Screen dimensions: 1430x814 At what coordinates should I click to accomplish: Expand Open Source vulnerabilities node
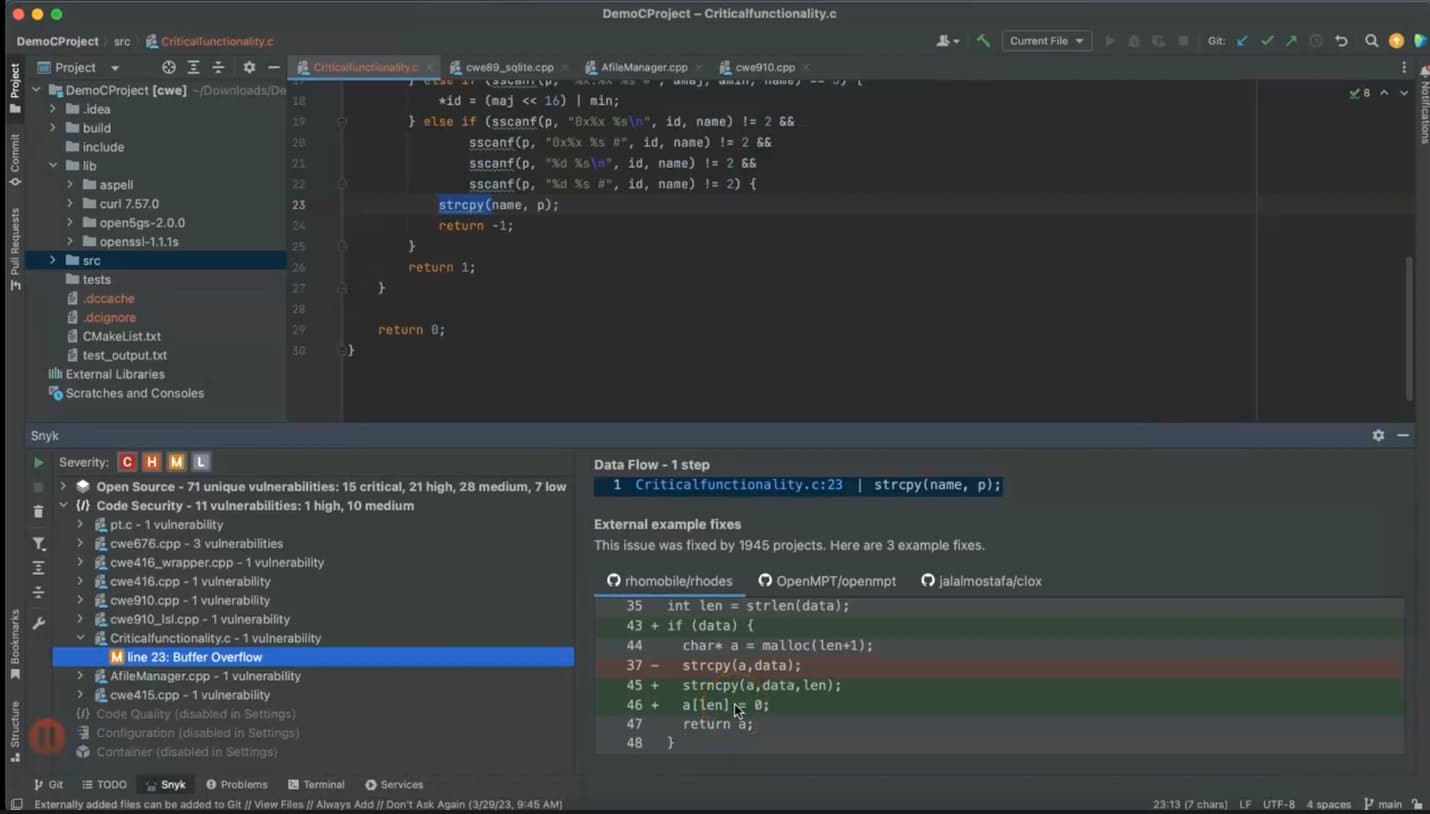point(64,487)
